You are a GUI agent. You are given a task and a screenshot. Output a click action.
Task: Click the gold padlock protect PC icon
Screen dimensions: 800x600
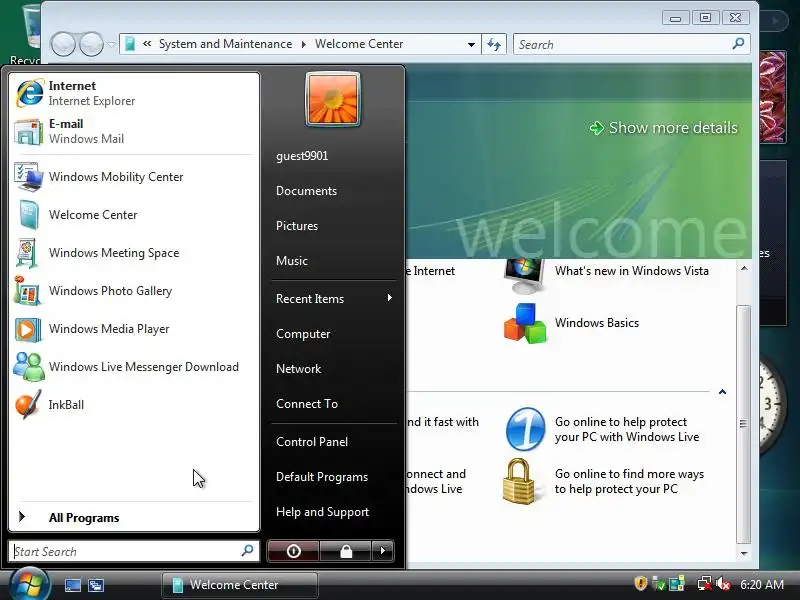[x=518, y=481]
